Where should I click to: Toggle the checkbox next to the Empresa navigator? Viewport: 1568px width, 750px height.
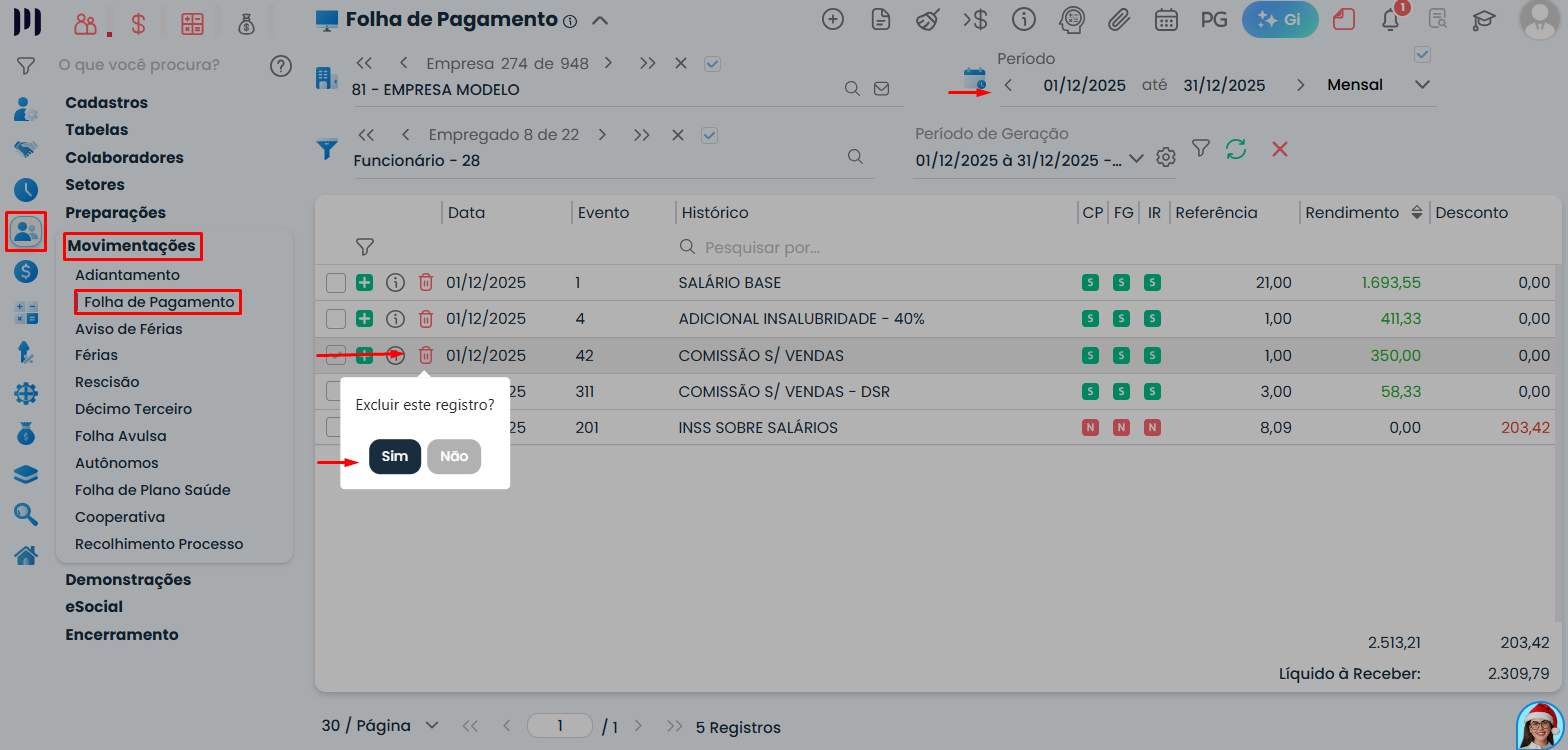[712, 63]
